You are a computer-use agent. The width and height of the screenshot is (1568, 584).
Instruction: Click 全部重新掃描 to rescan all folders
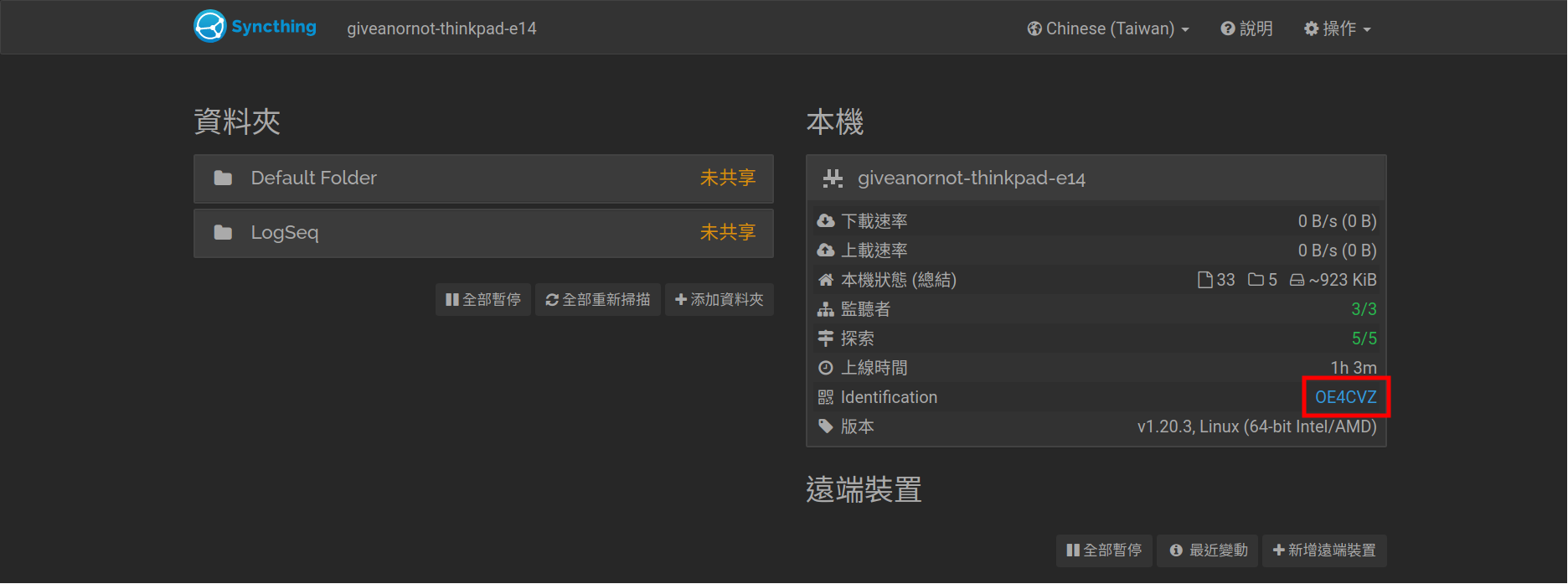[x=598, y=299]
